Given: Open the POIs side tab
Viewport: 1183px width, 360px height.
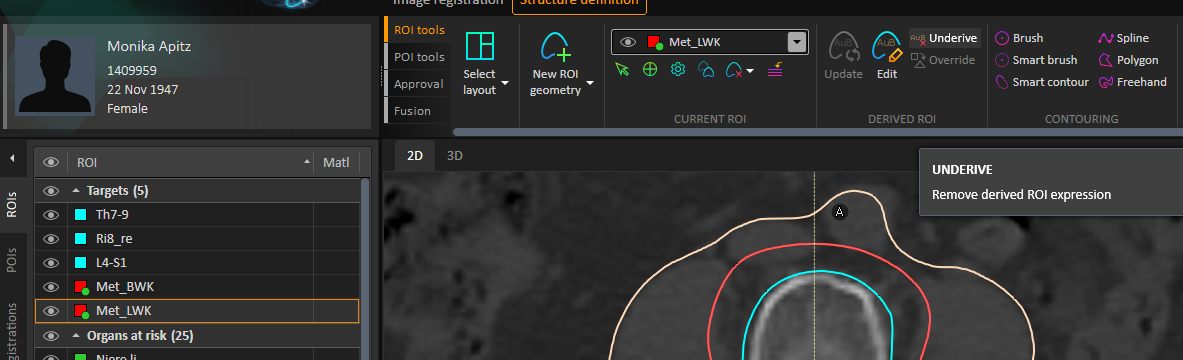Looking at the screenshot, I should pos(13,259).
